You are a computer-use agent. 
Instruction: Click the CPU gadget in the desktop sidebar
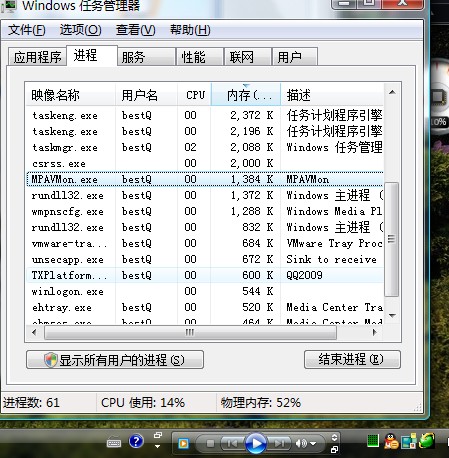438,97
